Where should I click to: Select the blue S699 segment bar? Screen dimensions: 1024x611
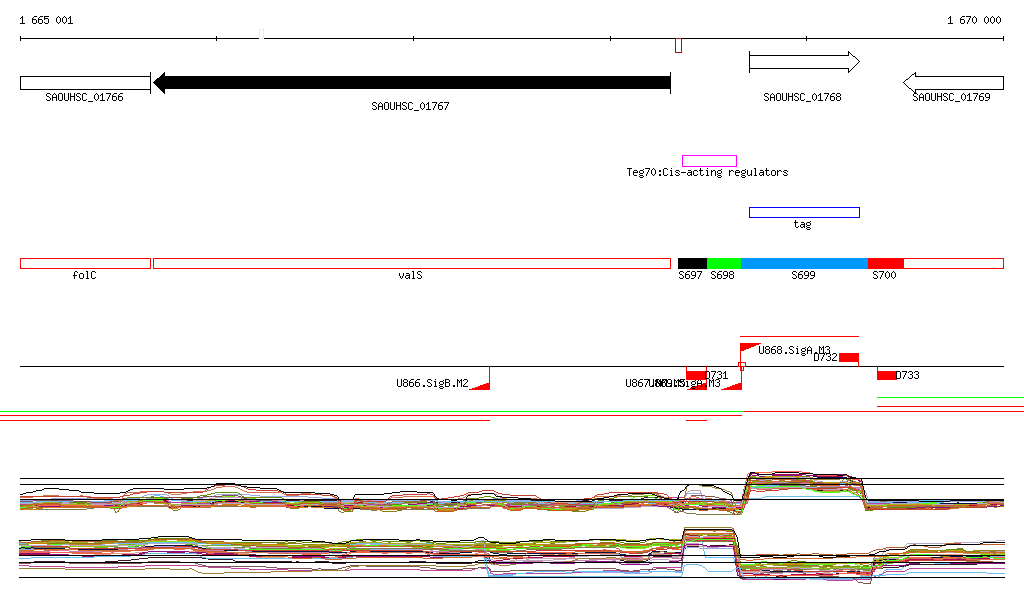[x=805, y=264]
